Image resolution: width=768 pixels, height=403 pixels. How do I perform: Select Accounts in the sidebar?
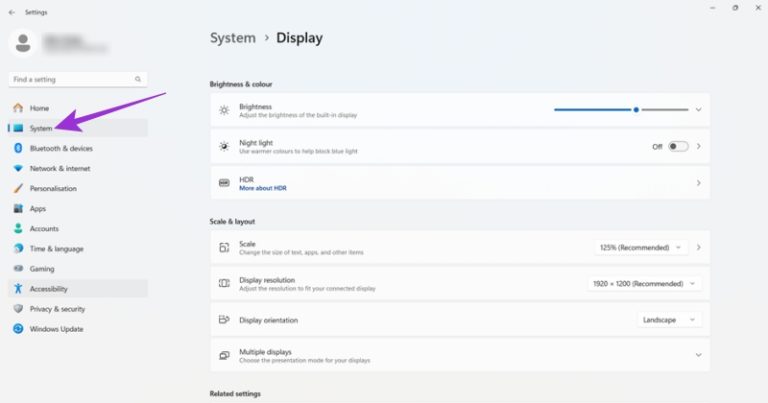coord(44,229)
